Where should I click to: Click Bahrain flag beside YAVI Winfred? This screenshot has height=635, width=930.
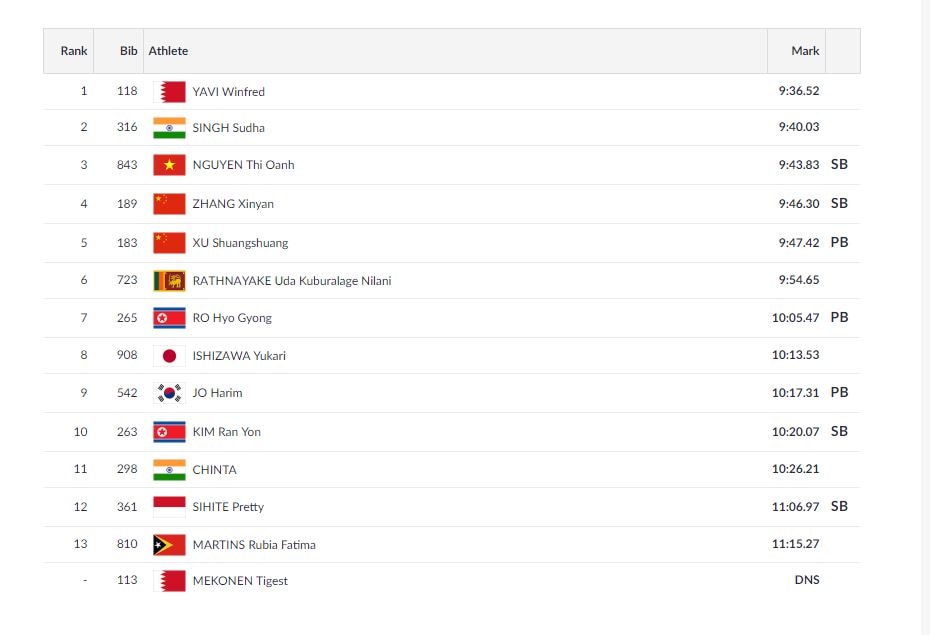(169, 92)
